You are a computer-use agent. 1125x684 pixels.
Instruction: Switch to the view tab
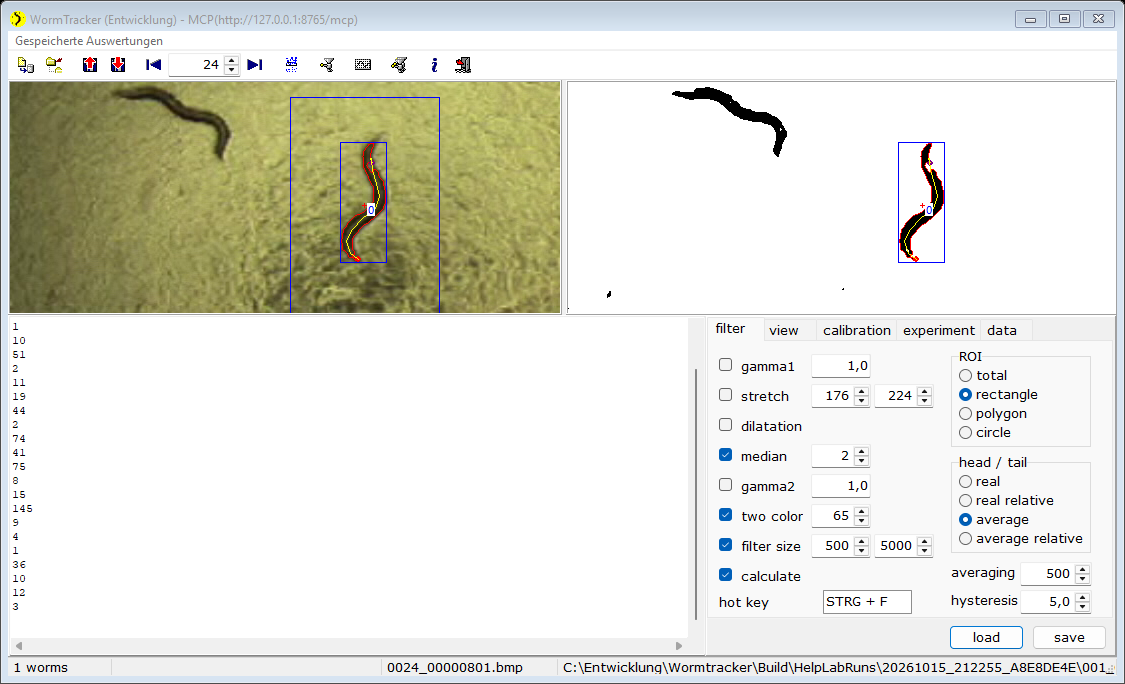(x=783, y=330)
